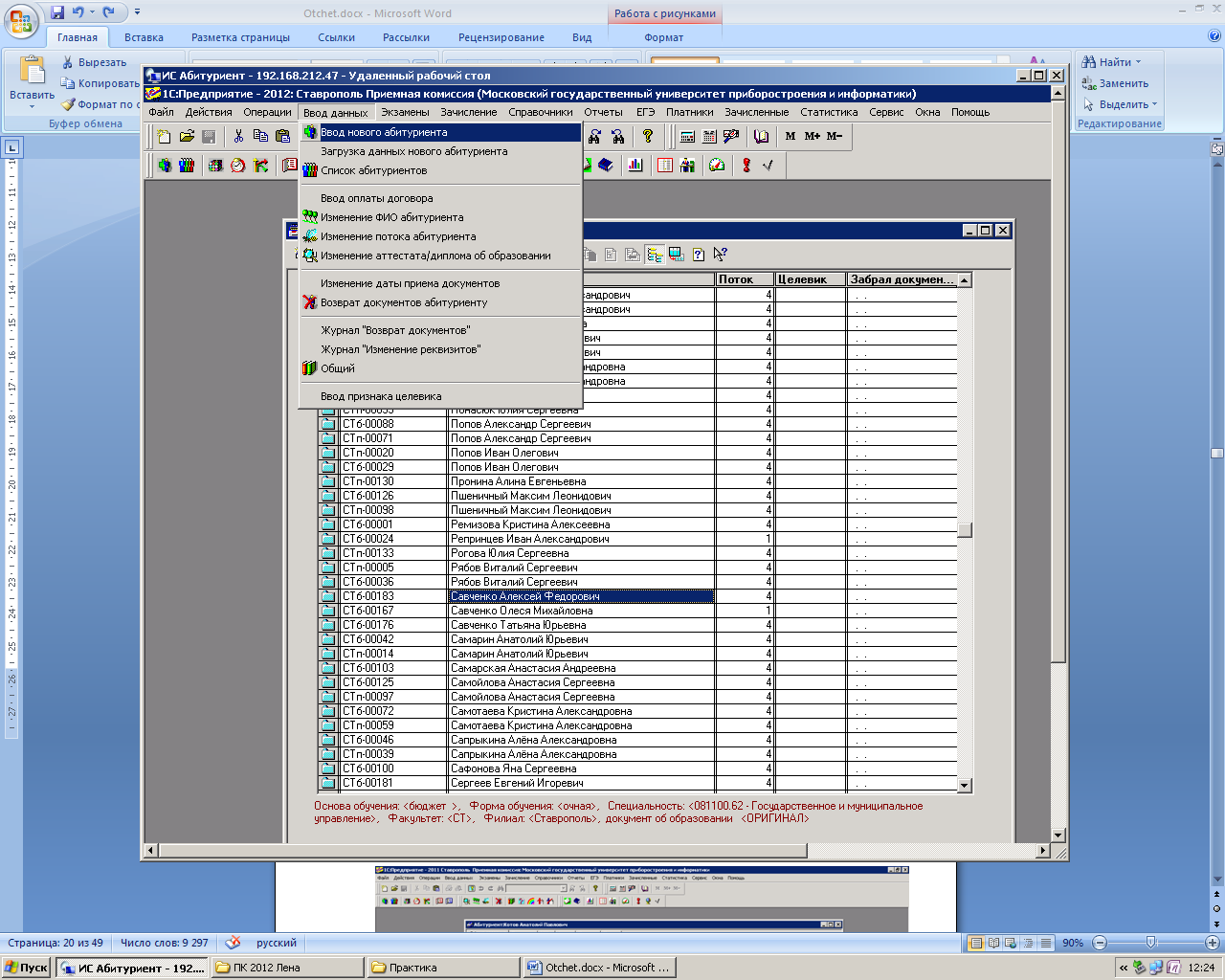Image resolution: width=1225 pixels, height=980 pixels.
Task: Click the 'Забрал докумен...' column header
Action: click(902, 279)
